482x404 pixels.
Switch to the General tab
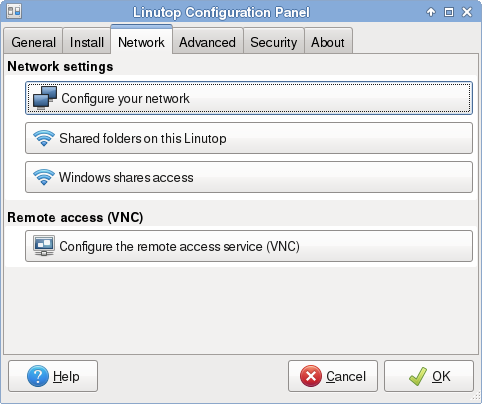(x=33, y=42)
